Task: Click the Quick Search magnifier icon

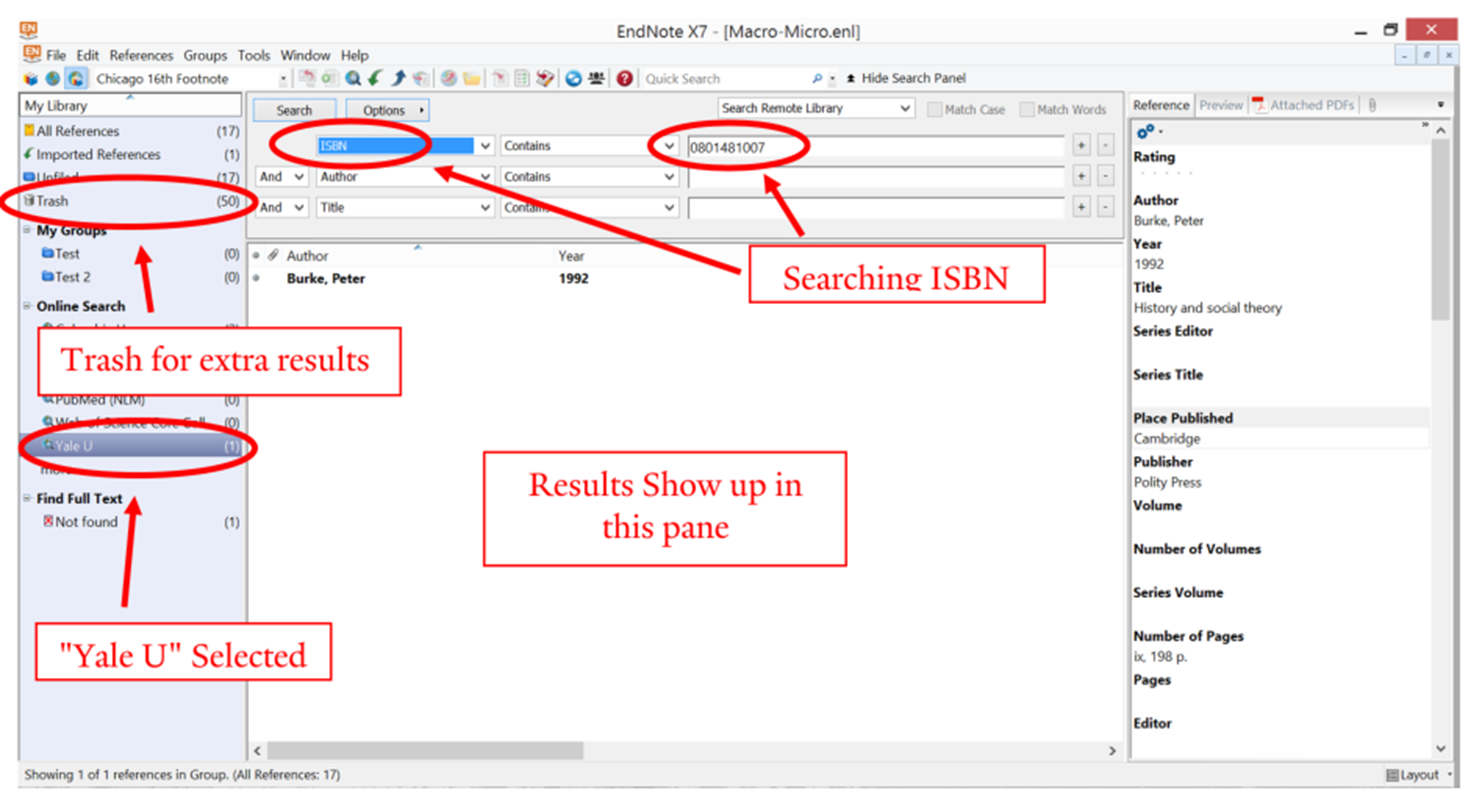Action: click(x=817, y=79)
